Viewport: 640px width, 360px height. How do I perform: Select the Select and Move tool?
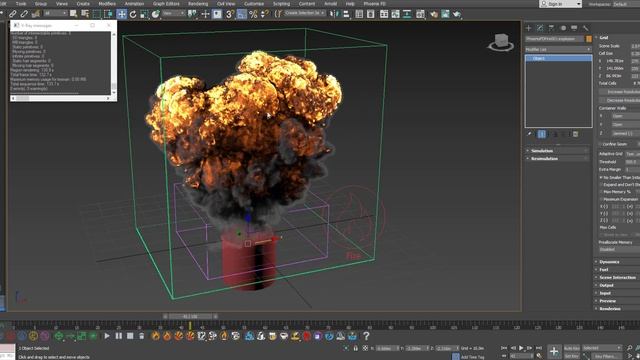pos(122,14)
